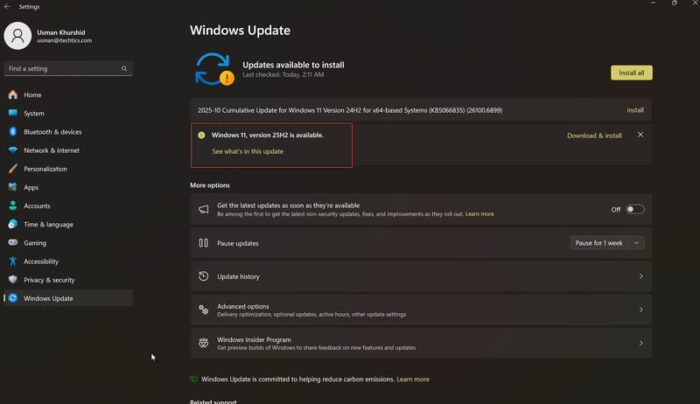Open the Windows Insider Program row
This screenshot has height=404, width=700.
pos(419,343)
